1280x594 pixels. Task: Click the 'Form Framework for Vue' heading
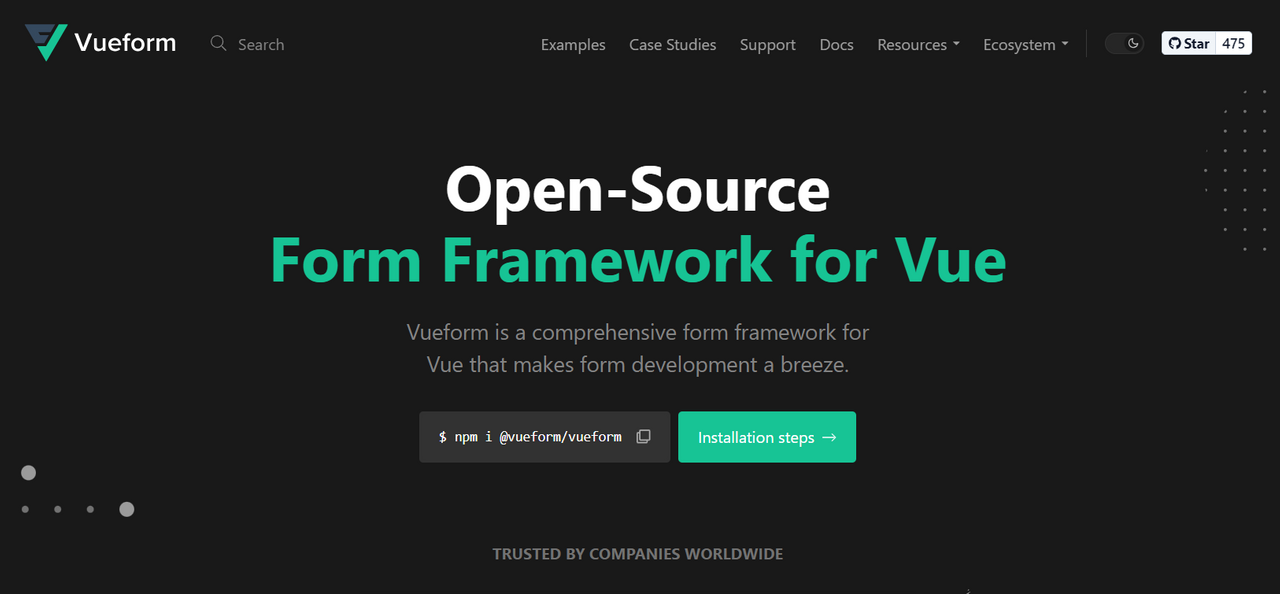(638, 260)
